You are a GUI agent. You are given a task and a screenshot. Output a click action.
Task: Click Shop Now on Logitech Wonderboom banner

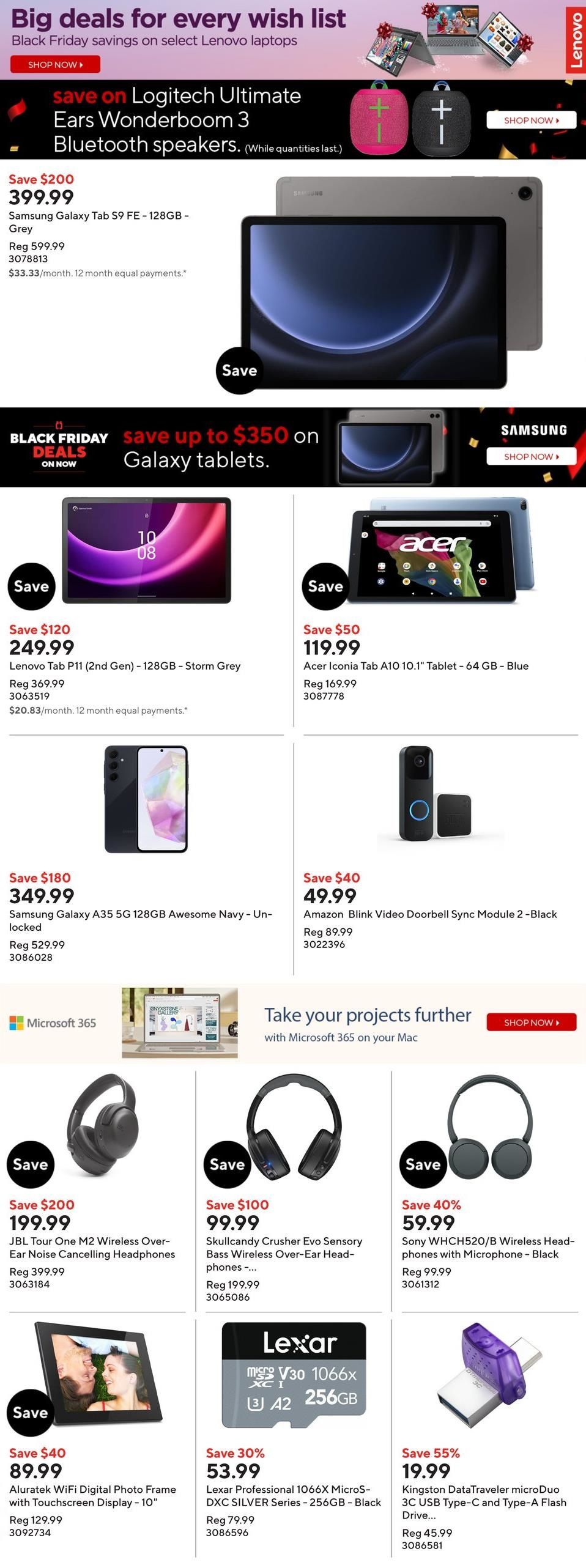[x=531, y=120]
